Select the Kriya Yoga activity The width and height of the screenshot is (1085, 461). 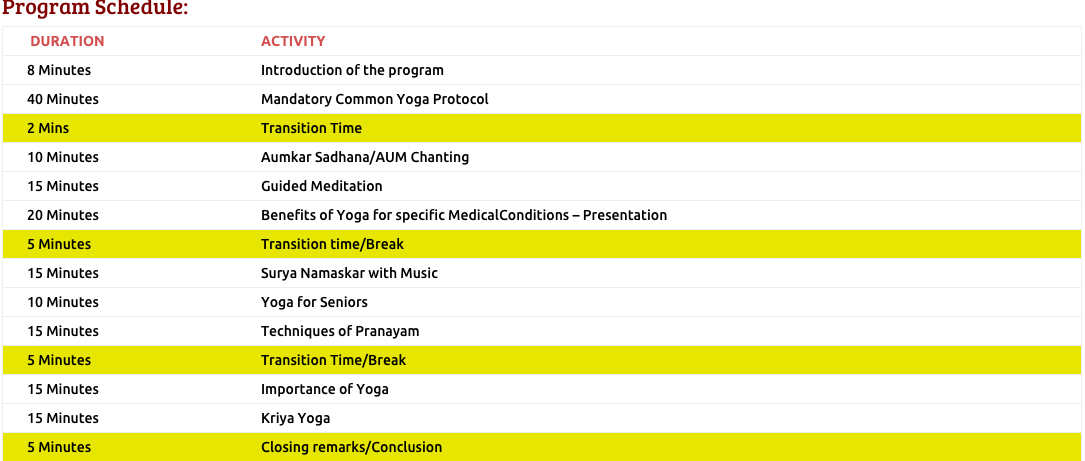tap(295, 419)
